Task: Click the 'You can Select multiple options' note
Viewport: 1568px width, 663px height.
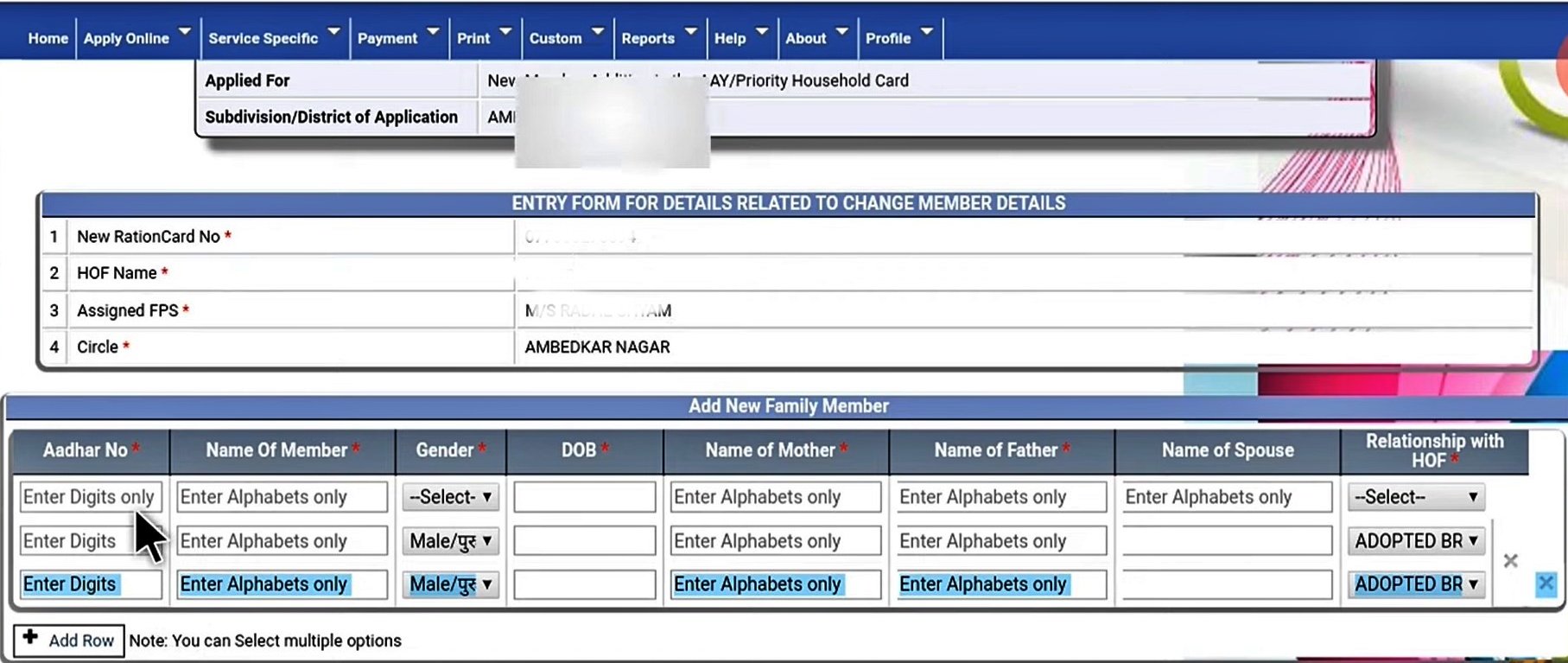Action: click(265, 641)
